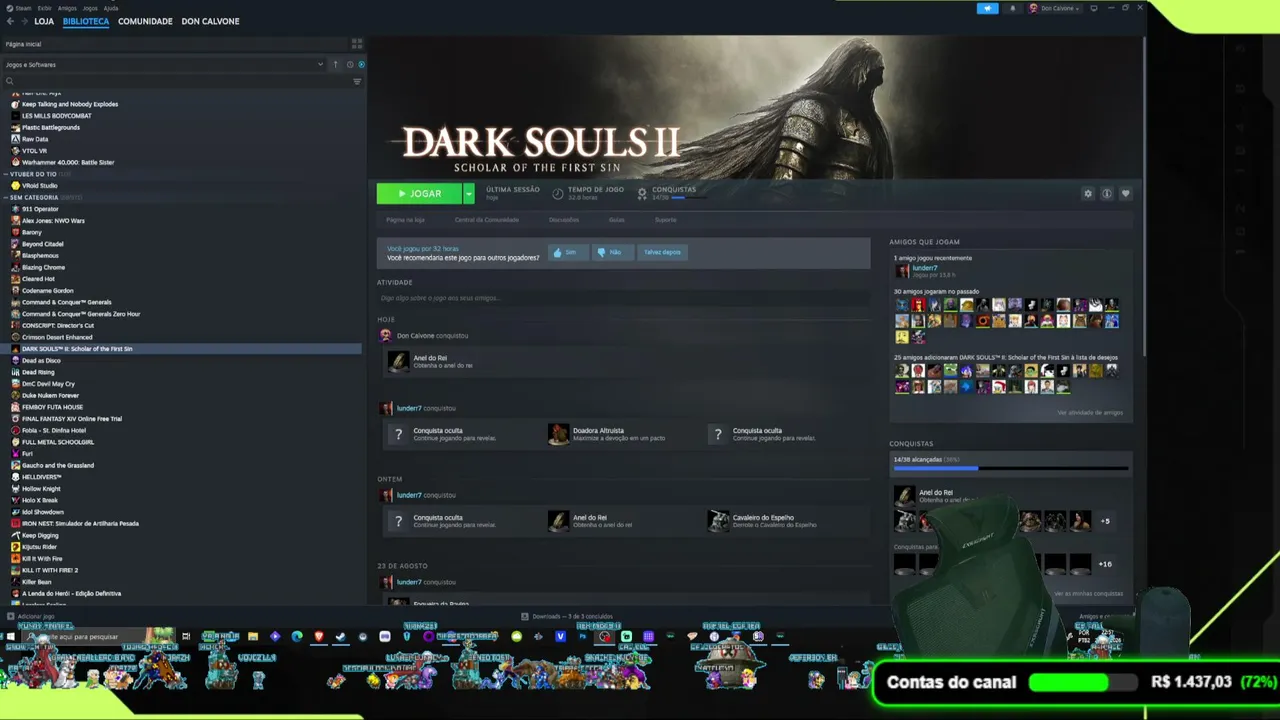Select Crimson Desert Enhanced in the list
1280x720 pixels.
coord(57,337)
